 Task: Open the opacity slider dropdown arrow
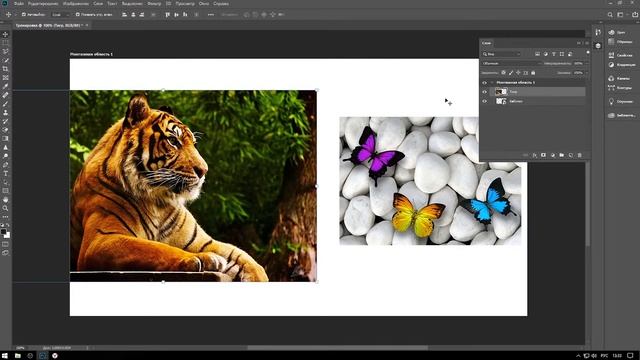point(587,63)
